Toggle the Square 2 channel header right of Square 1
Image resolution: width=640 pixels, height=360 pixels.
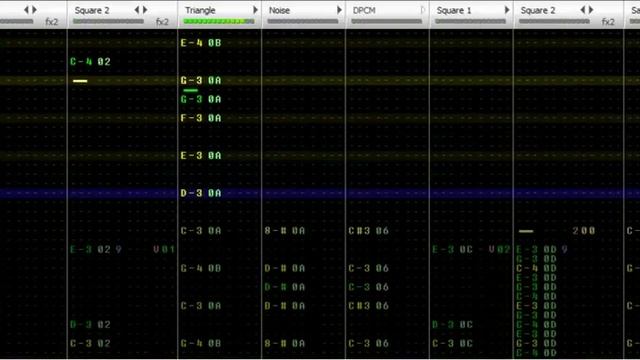(538, 10)
